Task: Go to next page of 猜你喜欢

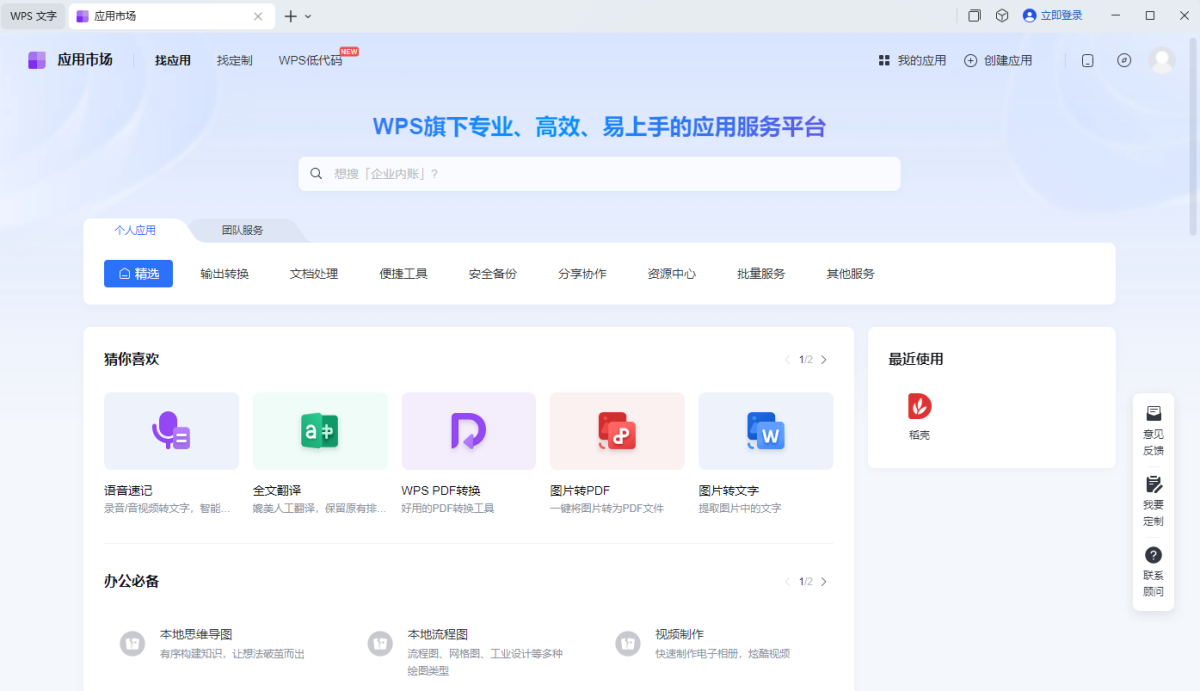Action: [x=824, y=360]
